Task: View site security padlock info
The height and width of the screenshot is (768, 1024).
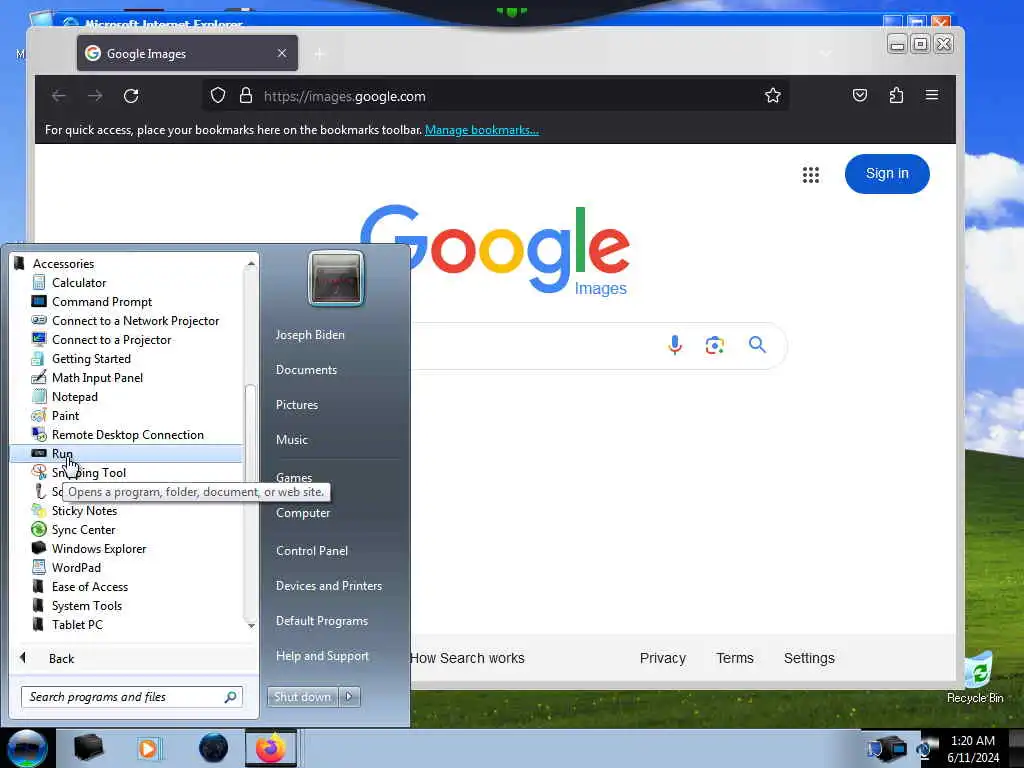Action: (x=246, y=96)
